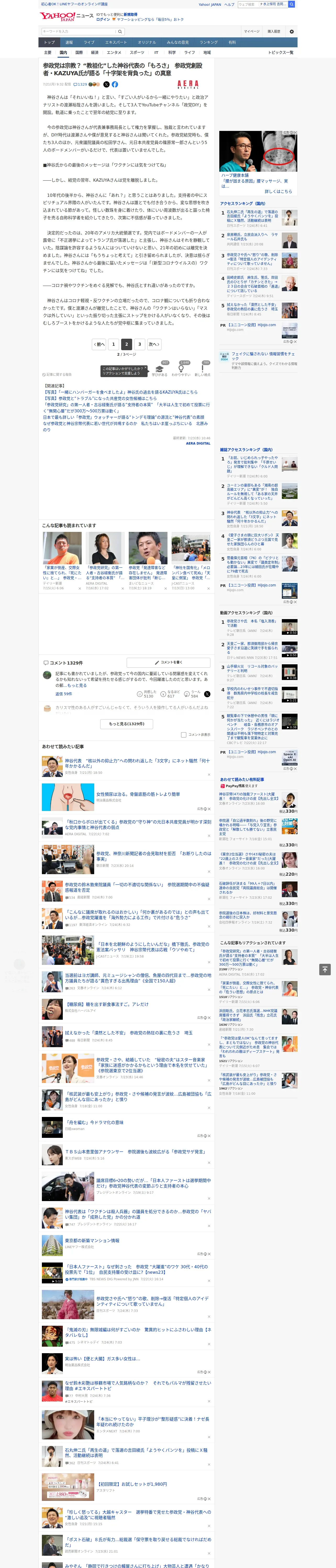Open thumbnail of 「参政党研究」の第一人者 article
The width and height of the screenshot is (336, 1568).
105,548
